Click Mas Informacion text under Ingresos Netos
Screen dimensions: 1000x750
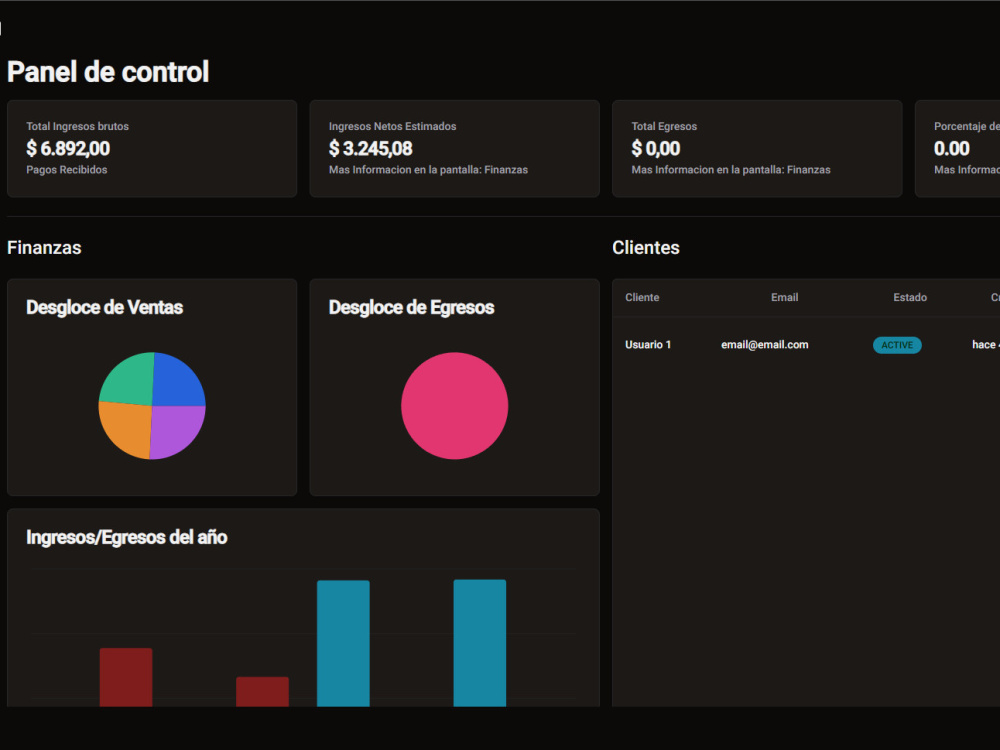click(x=429, y=170)
